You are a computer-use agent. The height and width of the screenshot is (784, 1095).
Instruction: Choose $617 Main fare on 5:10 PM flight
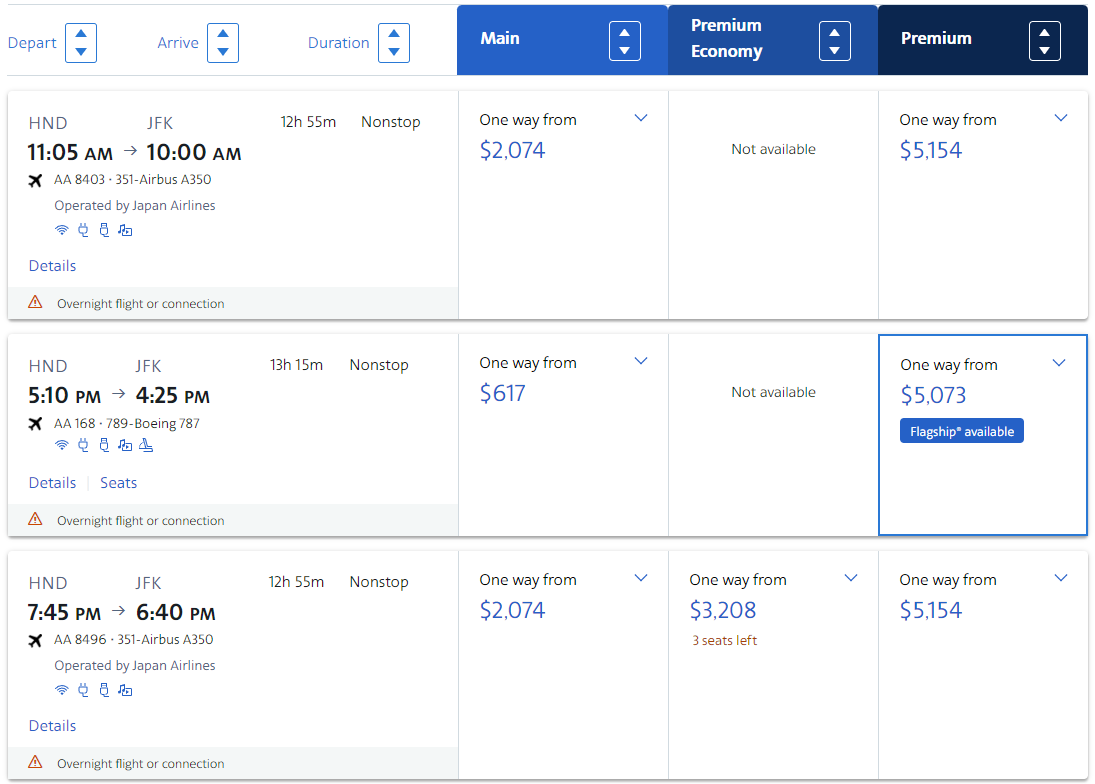point(563,435)
